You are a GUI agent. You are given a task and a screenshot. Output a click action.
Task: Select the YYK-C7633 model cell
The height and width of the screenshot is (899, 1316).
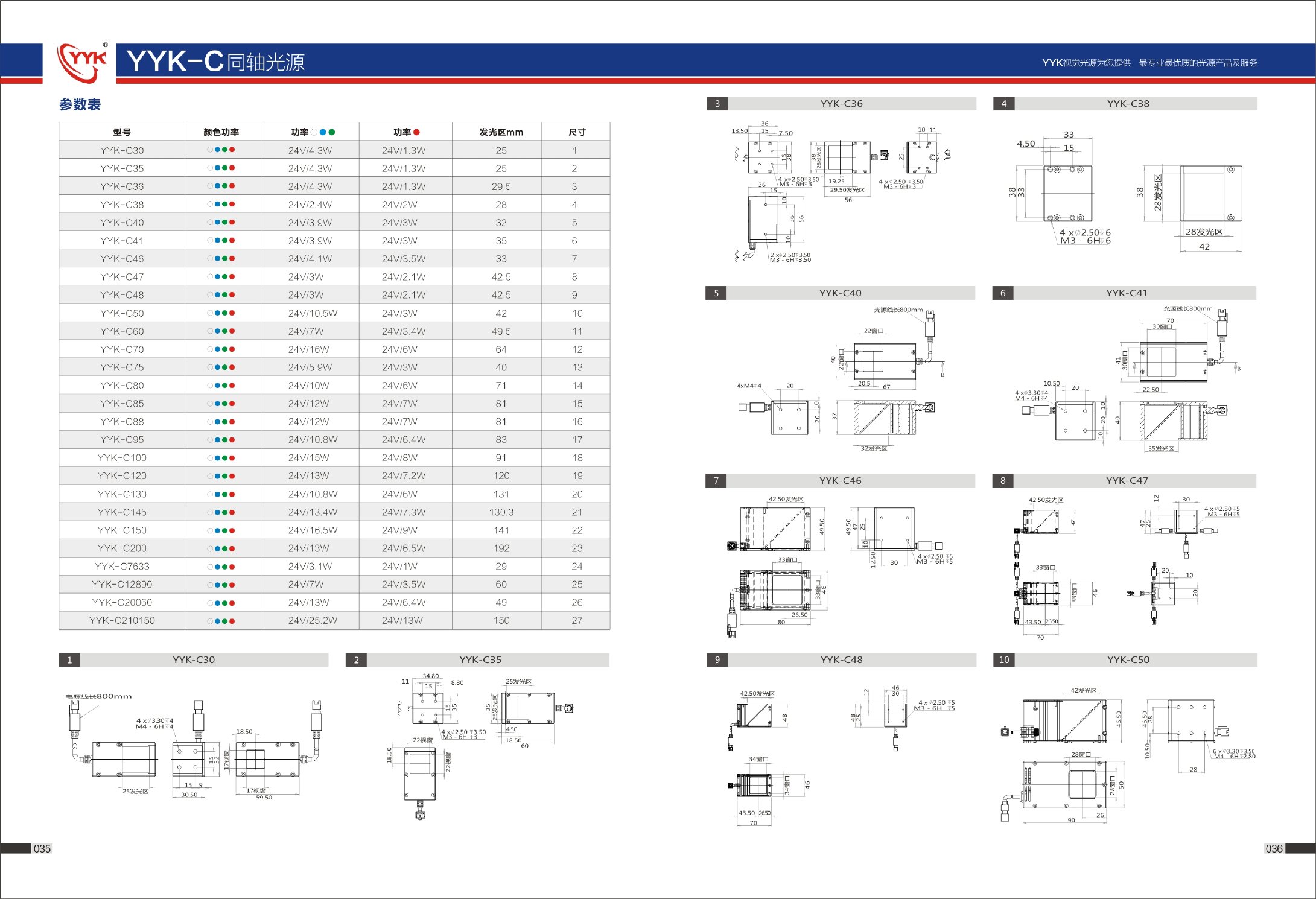tap(122, 567)
